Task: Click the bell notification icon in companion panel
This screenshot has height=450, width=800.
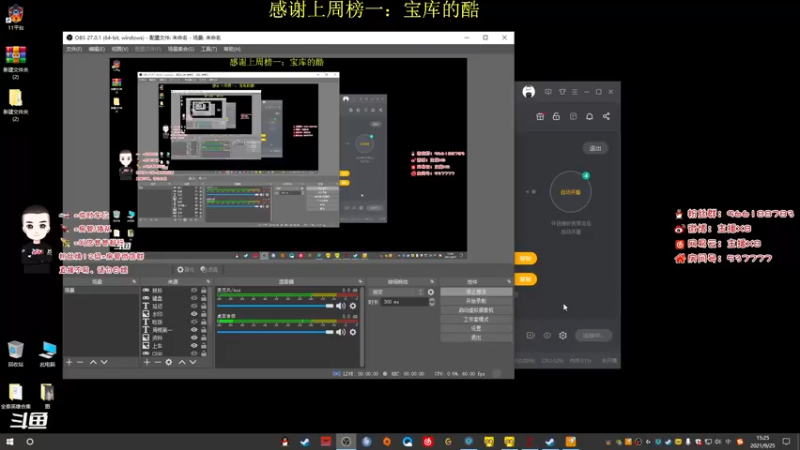Action: coord(589,116)
